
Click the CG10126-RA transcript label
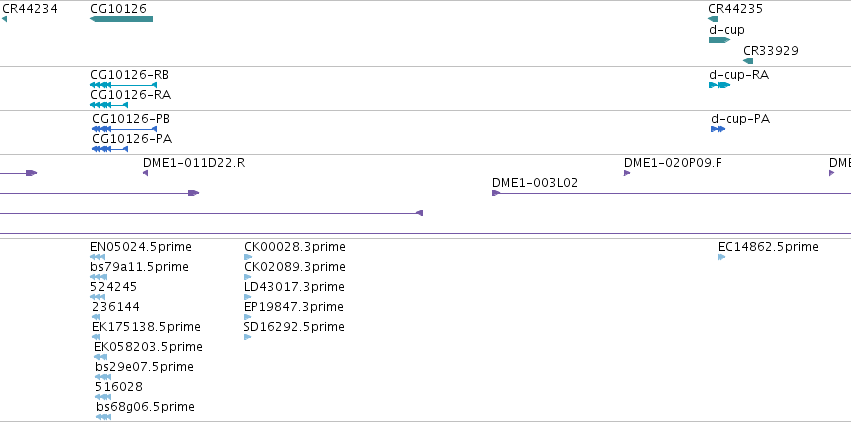131,95
